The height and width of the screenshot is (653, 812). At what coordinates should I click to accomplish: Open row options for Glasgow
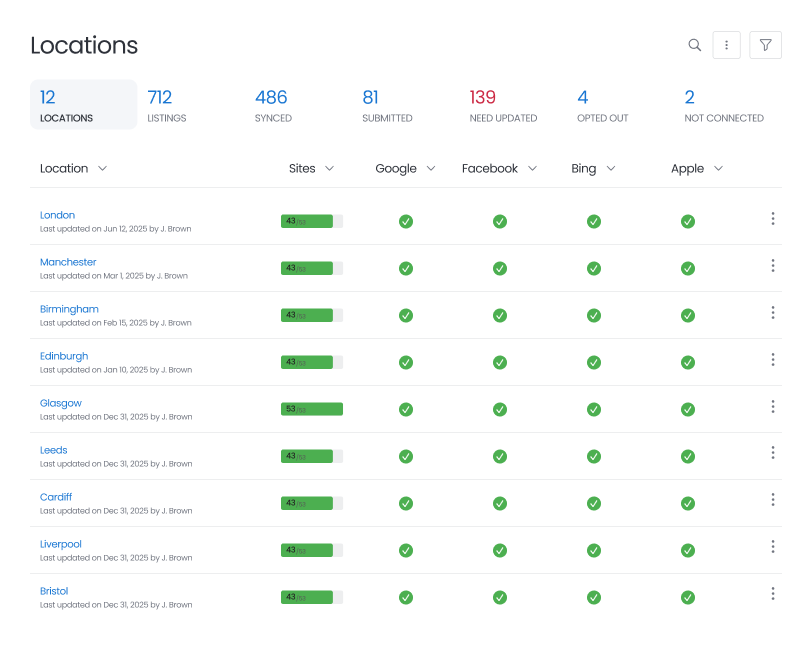click(773, 407)
